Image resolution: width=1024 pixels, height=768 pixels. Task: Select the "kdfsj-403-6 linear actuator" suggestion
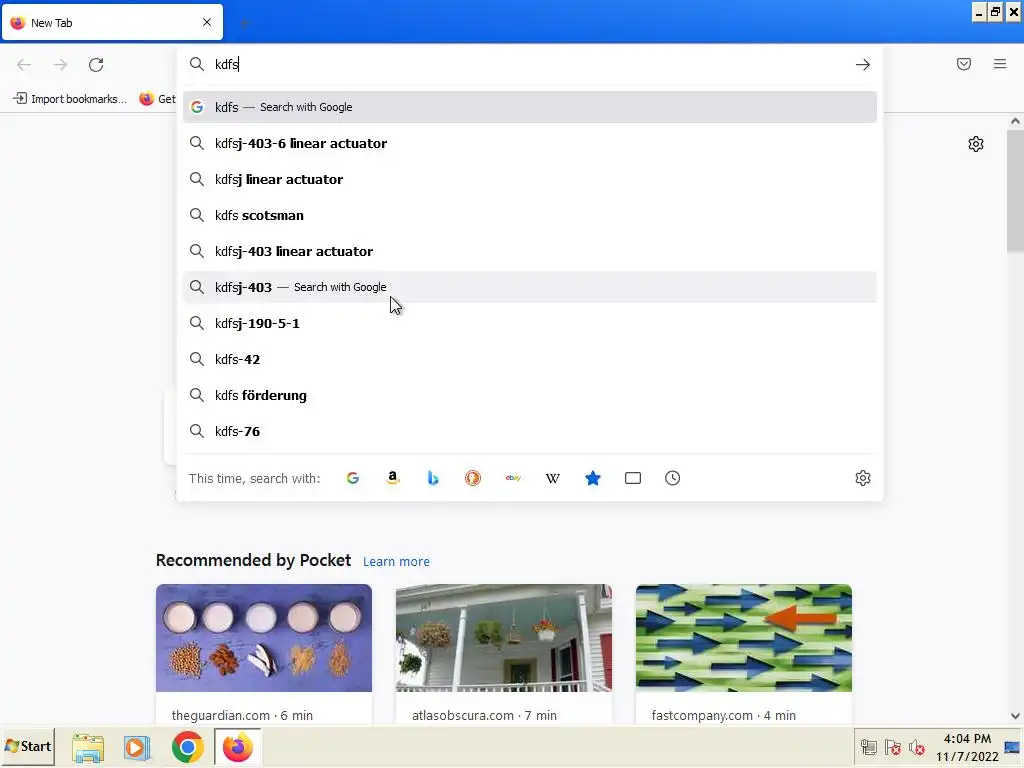click(x=530, y=143)
